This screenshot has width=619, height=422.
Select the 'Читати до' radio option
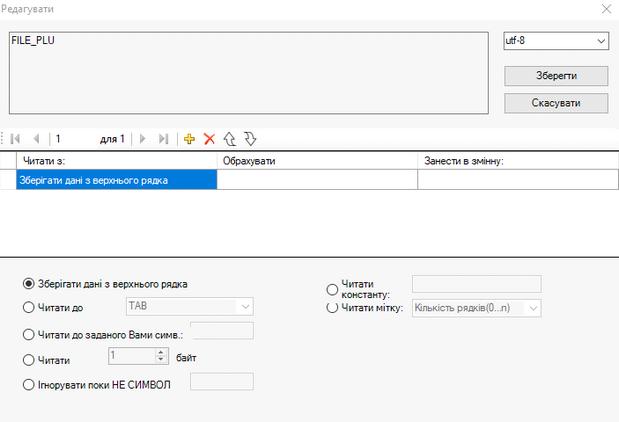tap(28, 308)
